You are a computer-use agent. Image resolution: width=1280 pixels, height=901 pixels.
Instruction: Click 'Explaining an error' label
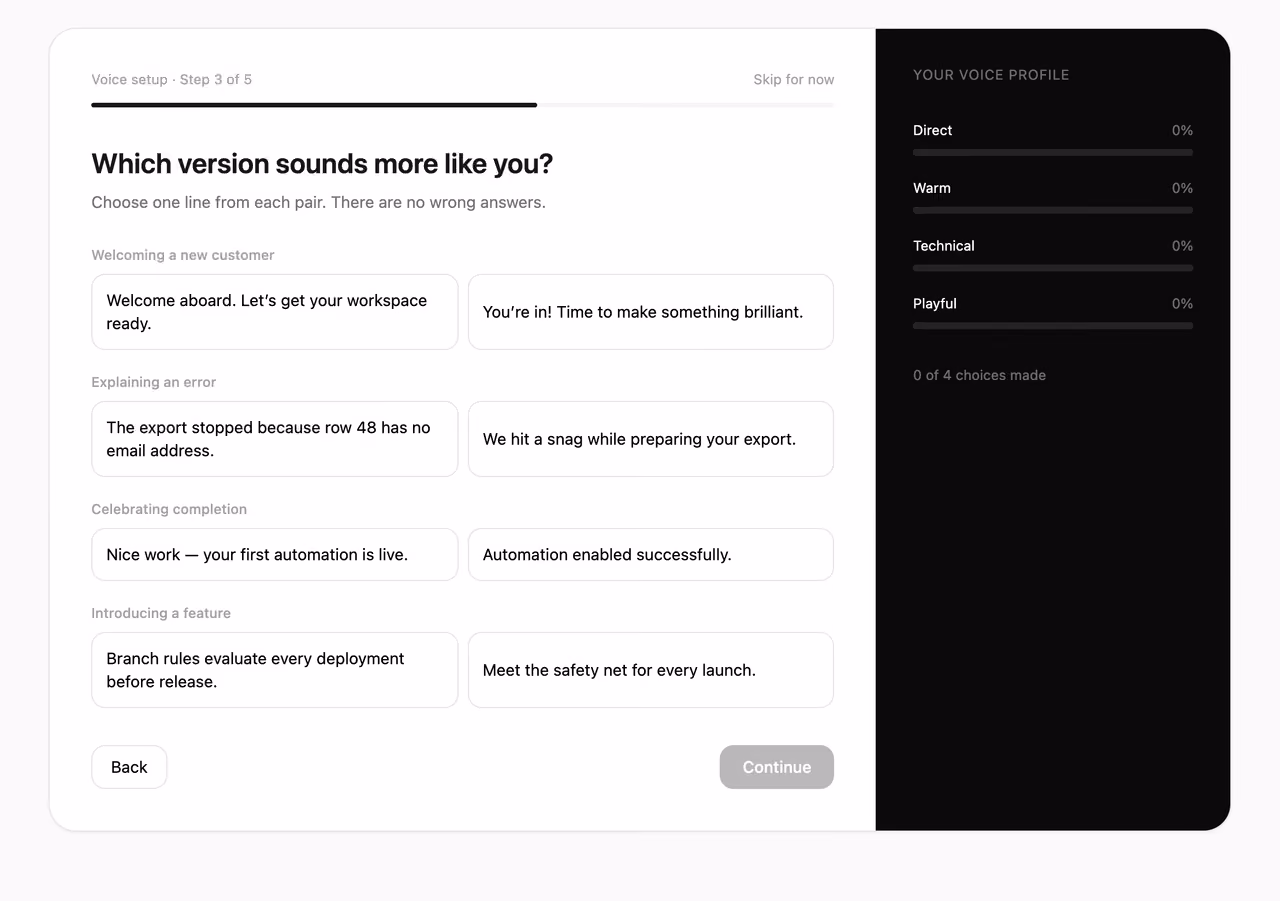tap(154, 382)
